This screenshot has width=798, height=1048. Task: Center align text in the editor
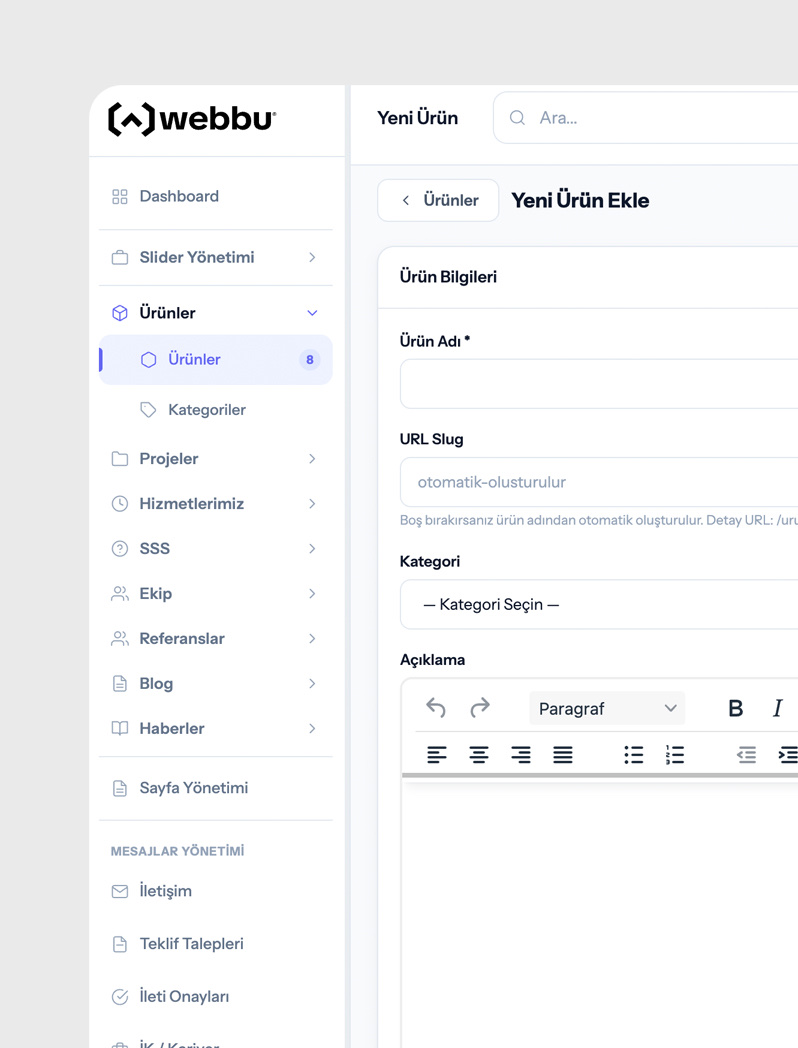[x=479, y=755]
